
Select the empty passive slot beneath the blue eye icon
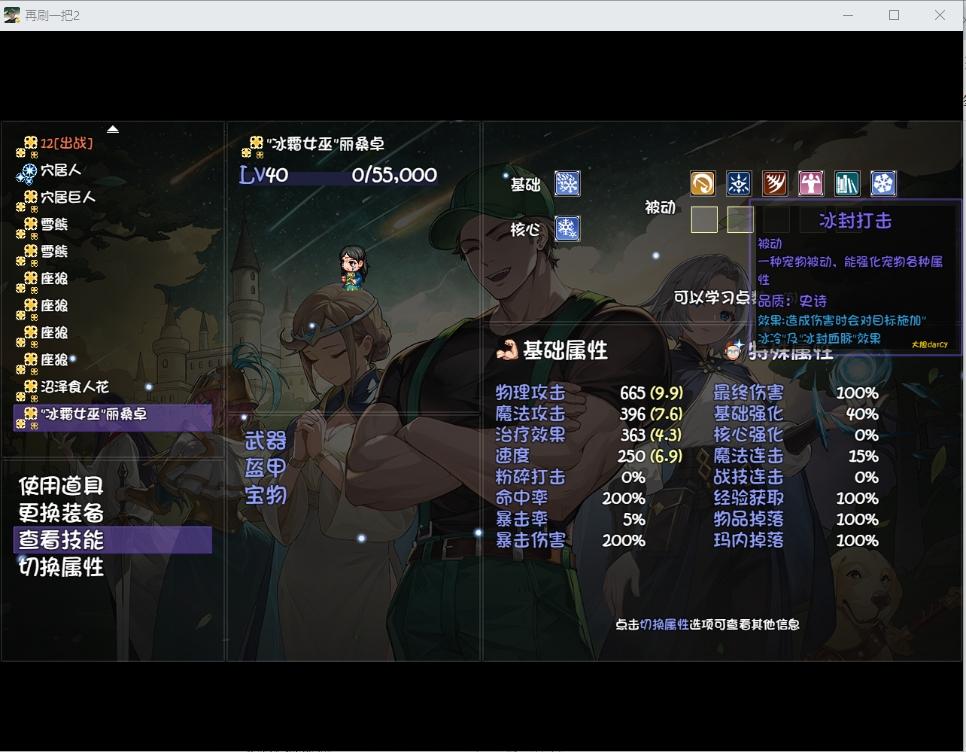740,219
